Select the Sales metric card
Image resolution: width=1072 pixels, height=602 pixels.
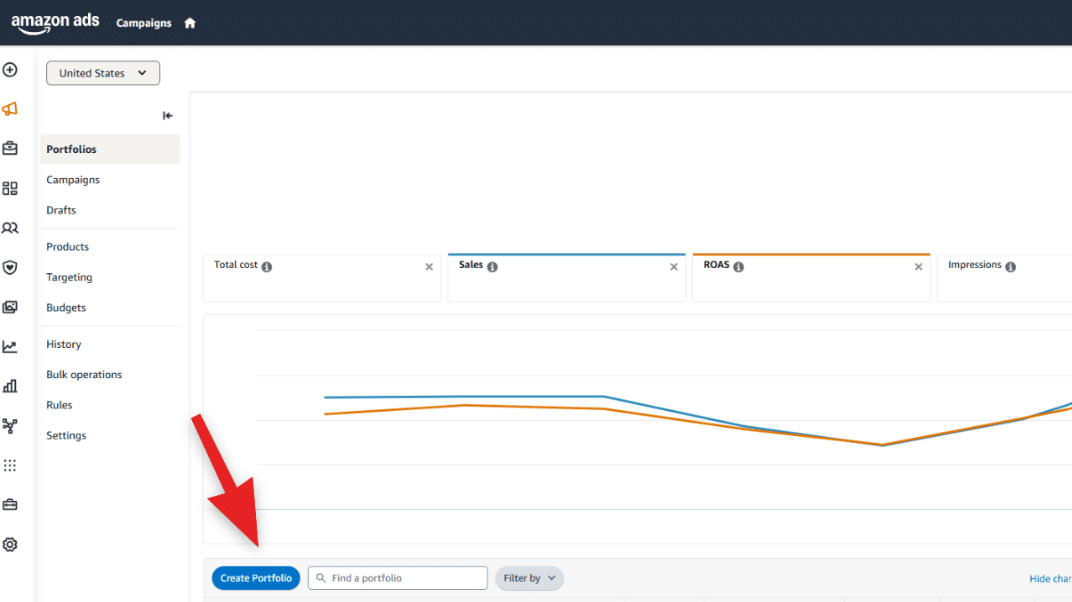[x=567, y=277]
